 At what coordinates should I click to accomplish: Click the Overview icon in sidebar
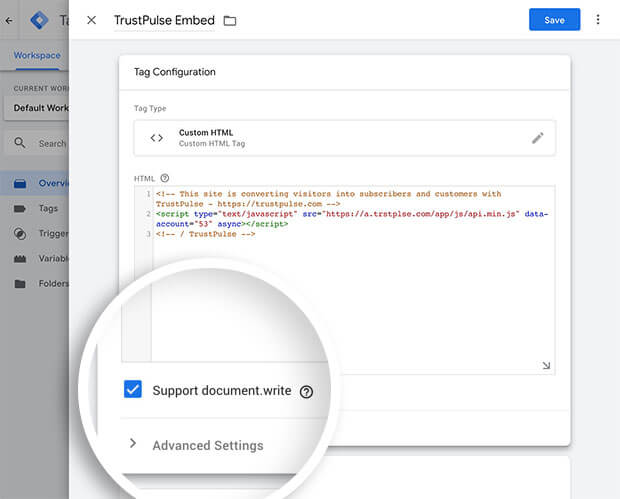pyautogui.click(x=20, y=183)
